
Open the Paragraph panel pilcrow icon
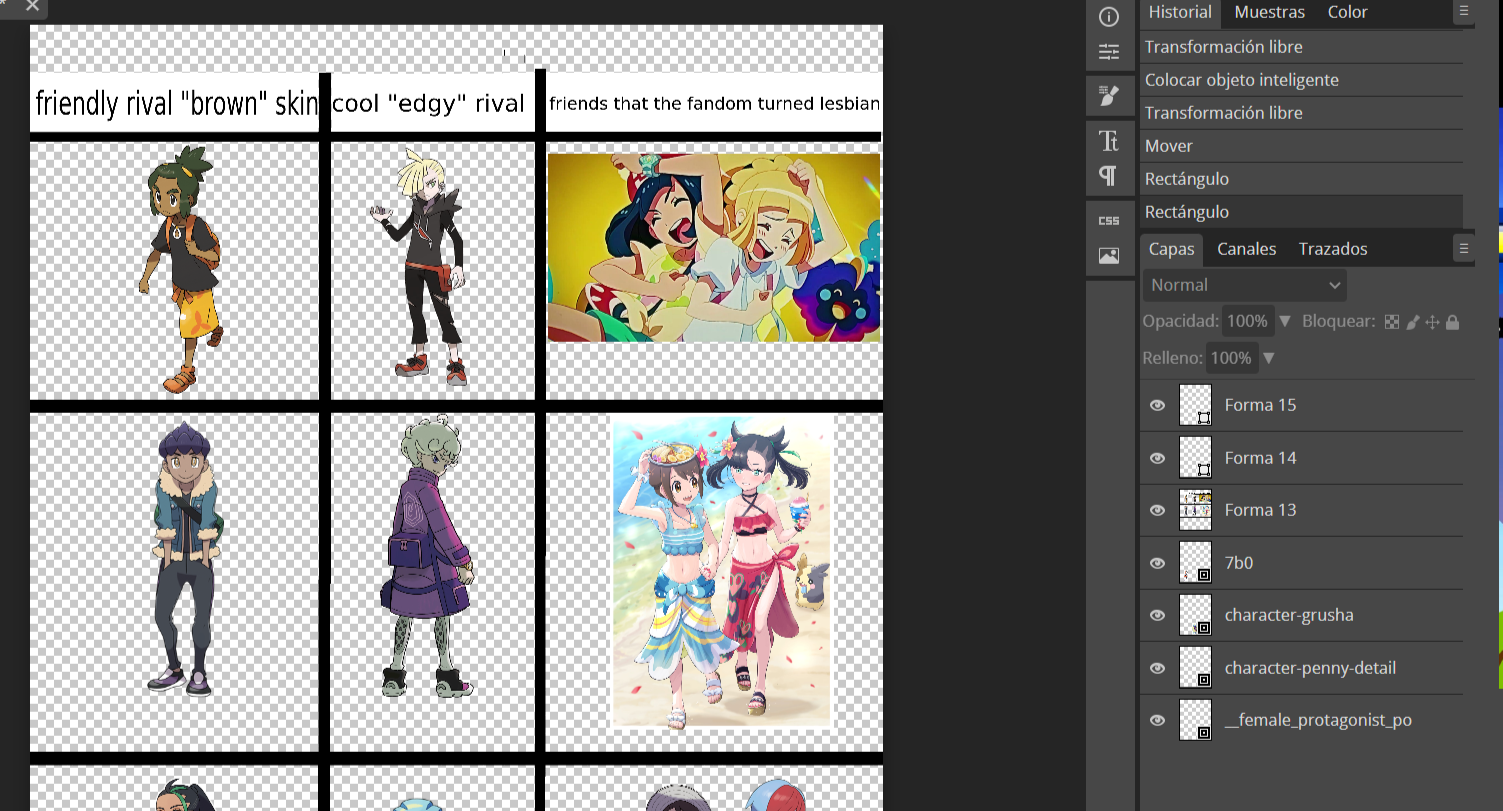point(1108,176)
